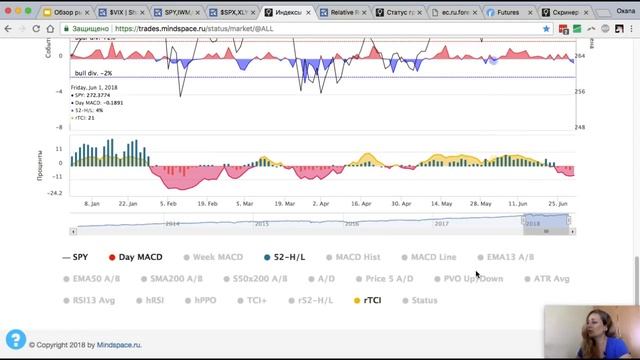Enable hPPO series
The image size is (640, 360).
click(200, 300)
